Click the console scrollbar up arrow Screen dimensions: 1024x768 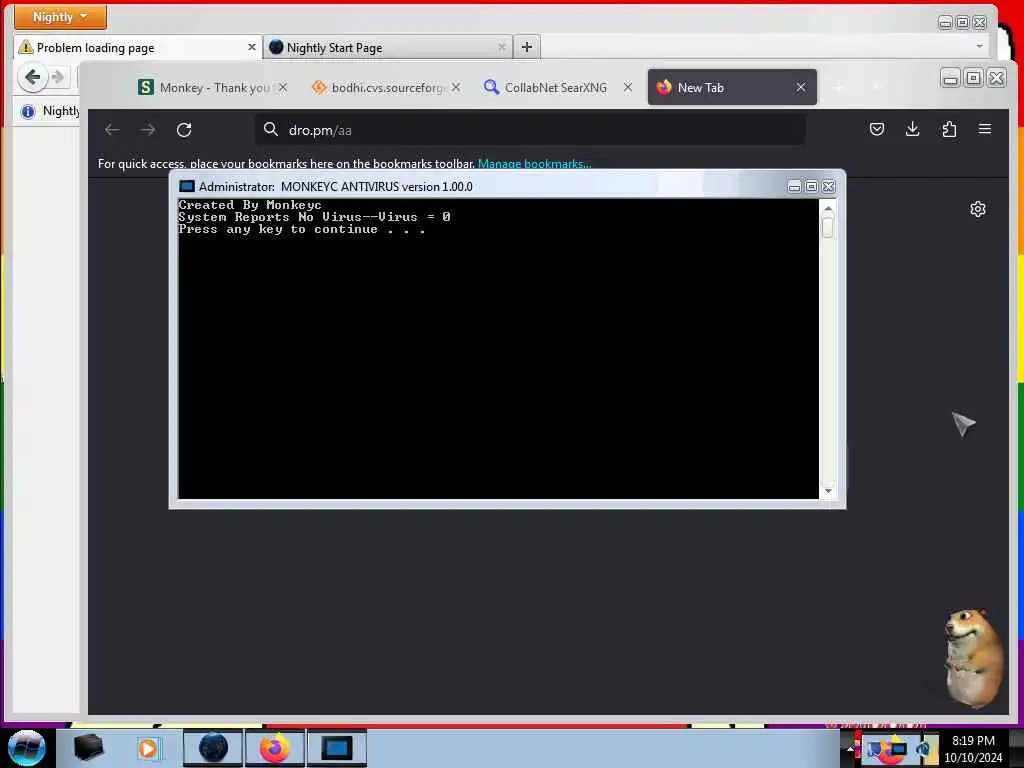click(x=828, y=209)
